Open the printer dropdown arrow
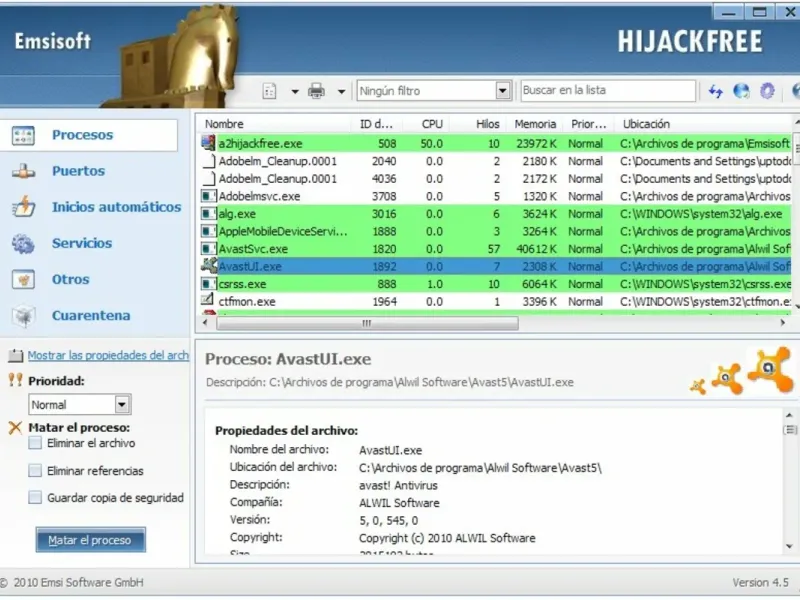The width and height of the screenshot is (800, 600). coord(341,92)
